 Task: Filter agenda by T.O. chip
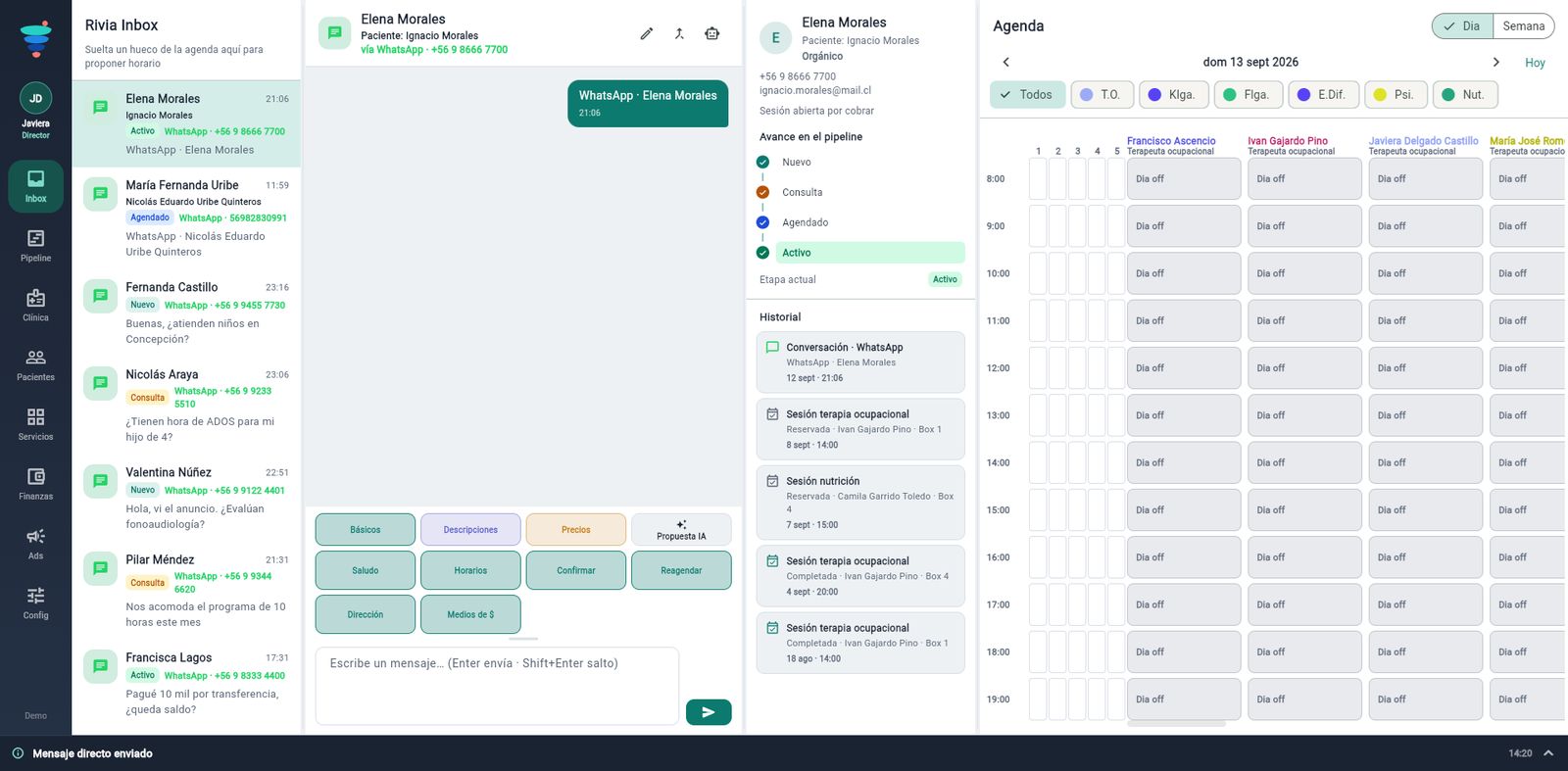click(1102, 95)
